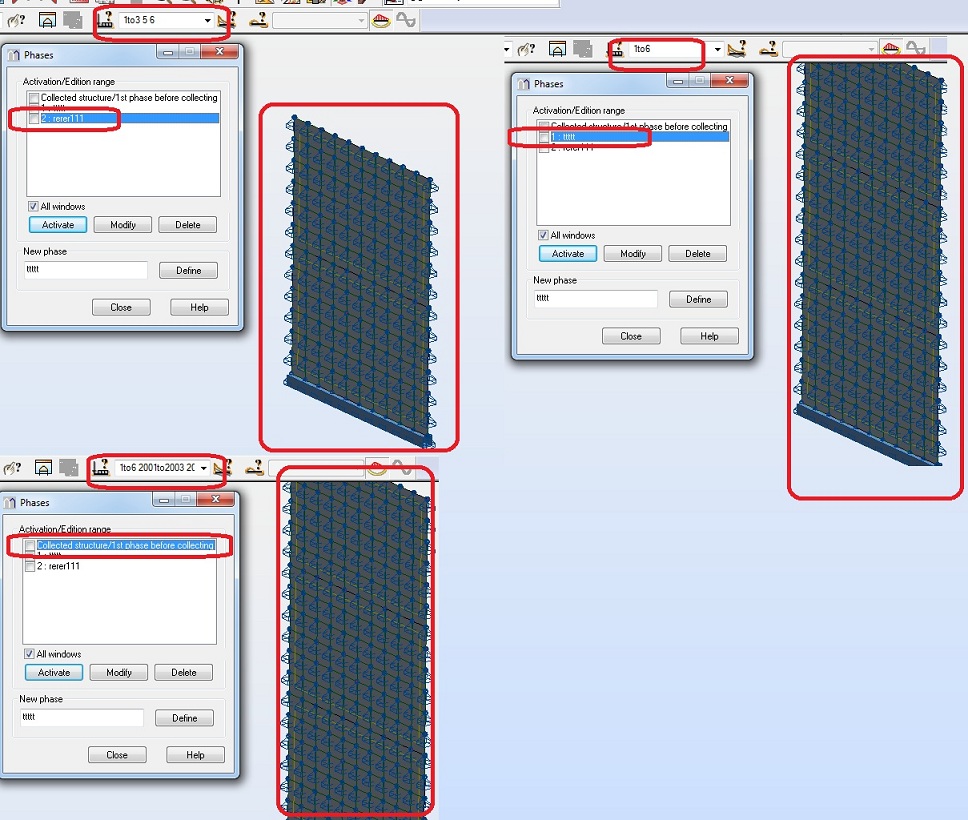Click Modify in dialog highlighting Collected structure

pyautogui.click(x=119, y=672)
